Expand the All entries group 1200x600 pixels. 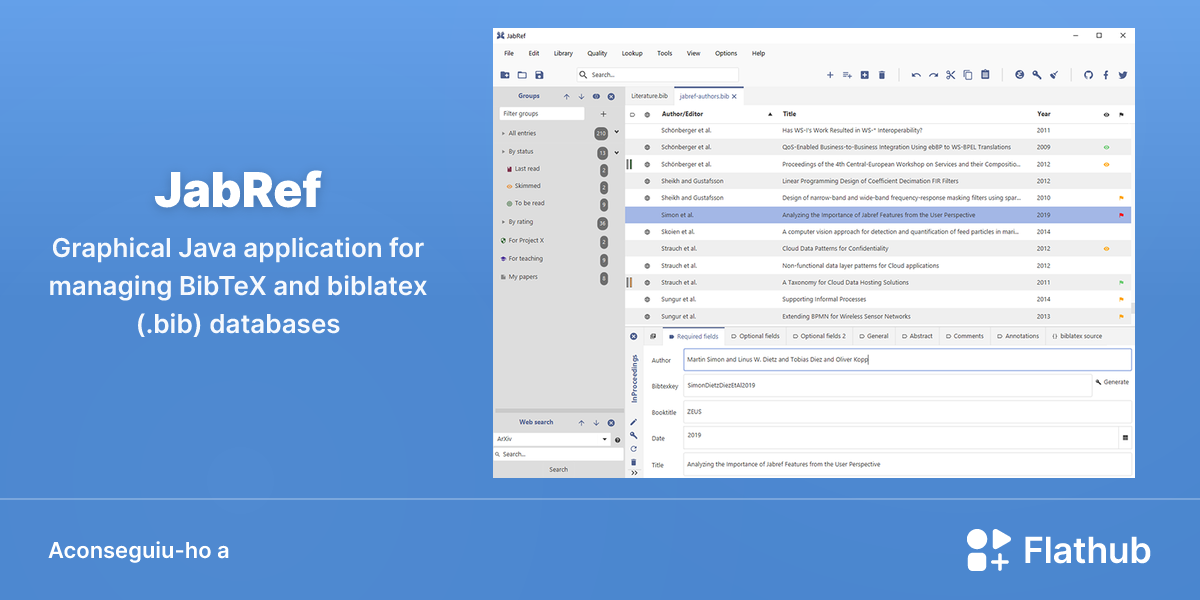tap(503, 133)
